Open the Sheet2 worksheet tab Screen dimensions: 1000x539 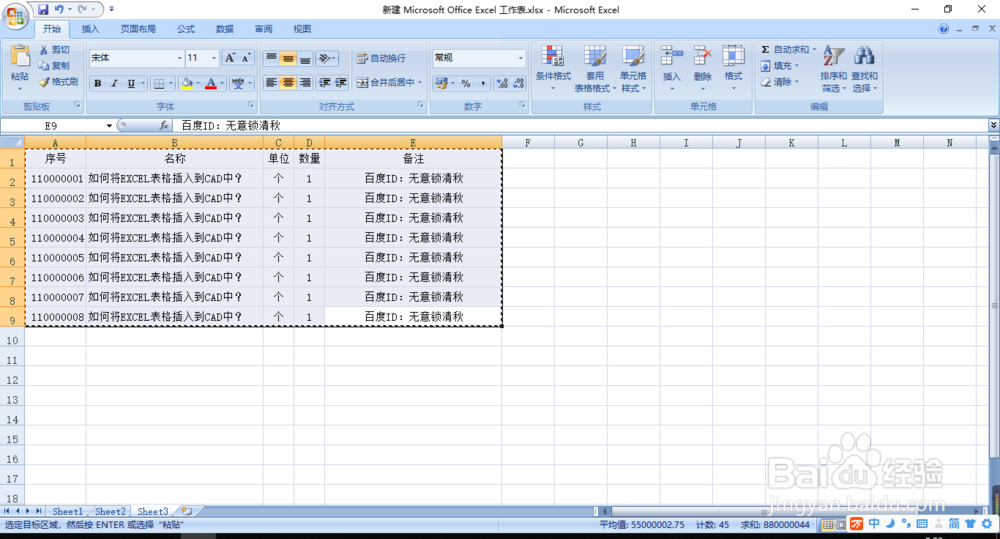(x=110, y=512)
